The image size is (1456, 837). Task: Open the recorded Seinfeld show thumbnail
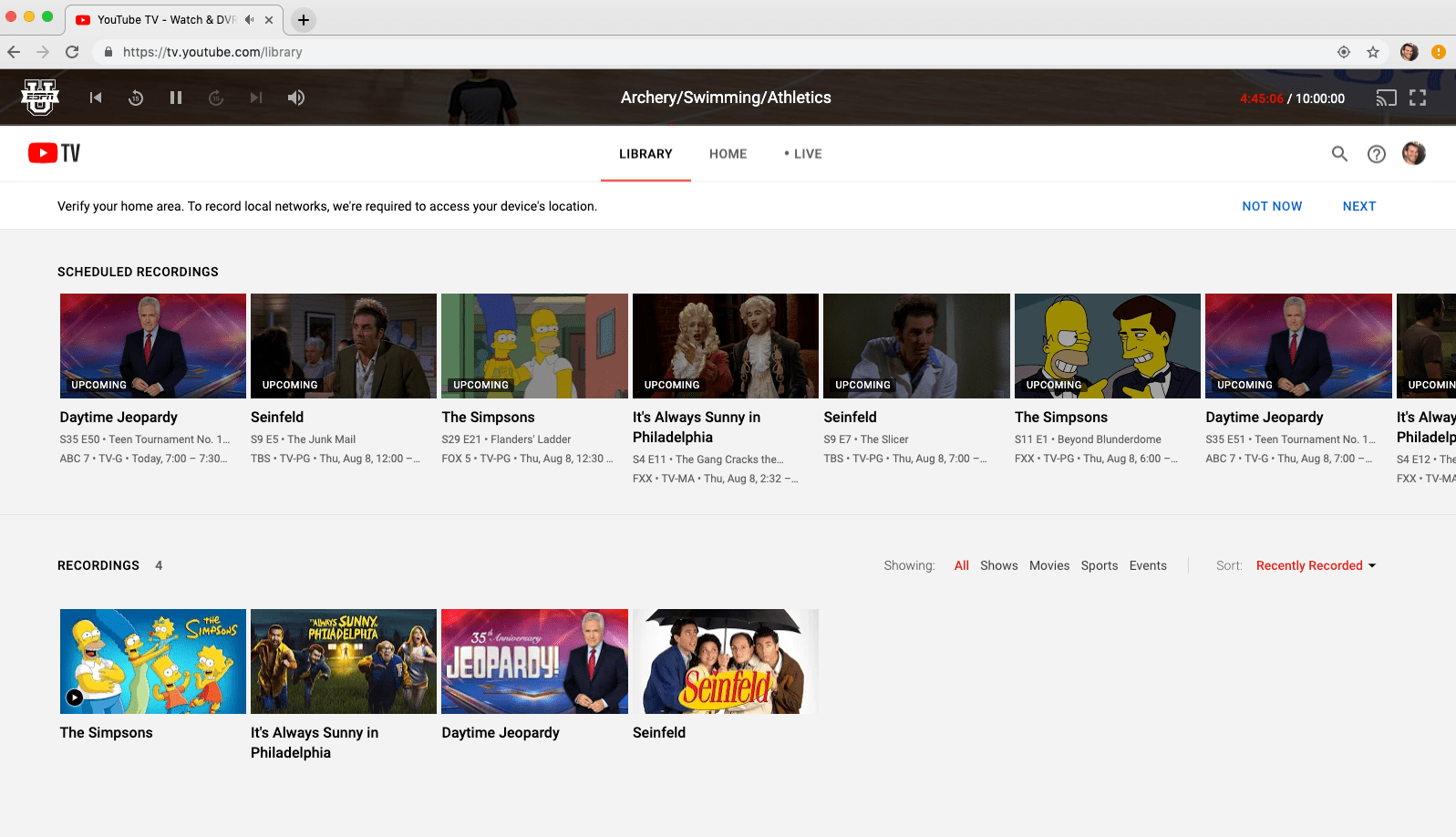(726, 661)
